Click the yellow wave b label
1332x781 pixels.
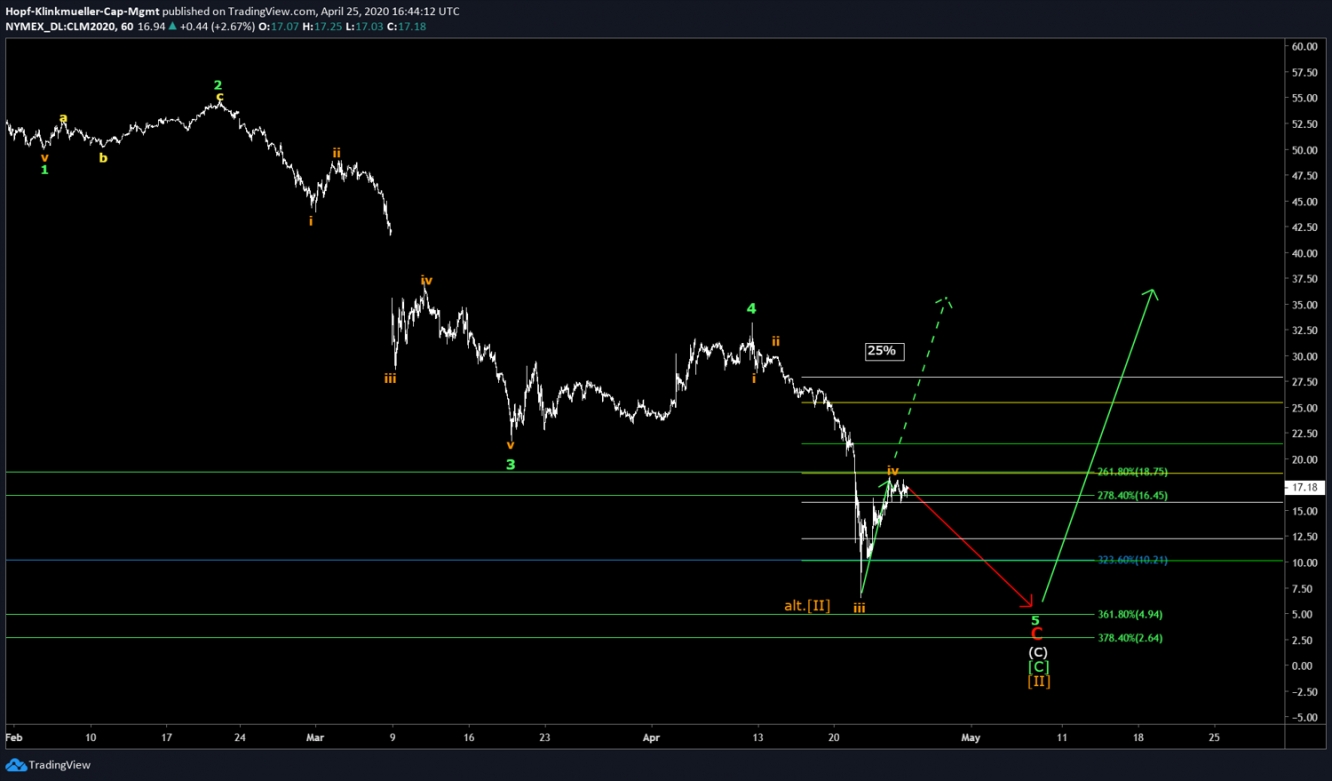[x=103, y=157]
